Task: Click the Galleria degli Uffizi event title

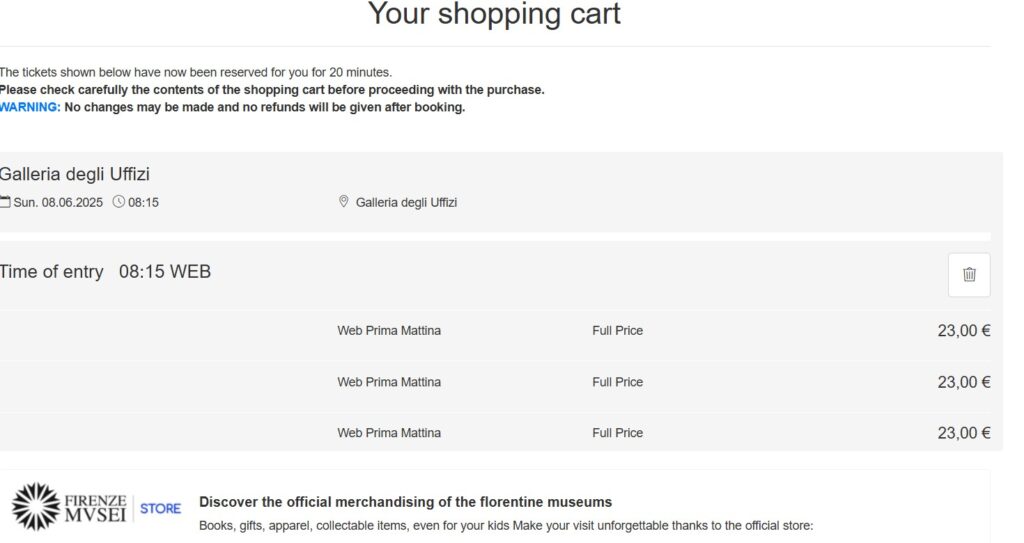Action: 74,174
